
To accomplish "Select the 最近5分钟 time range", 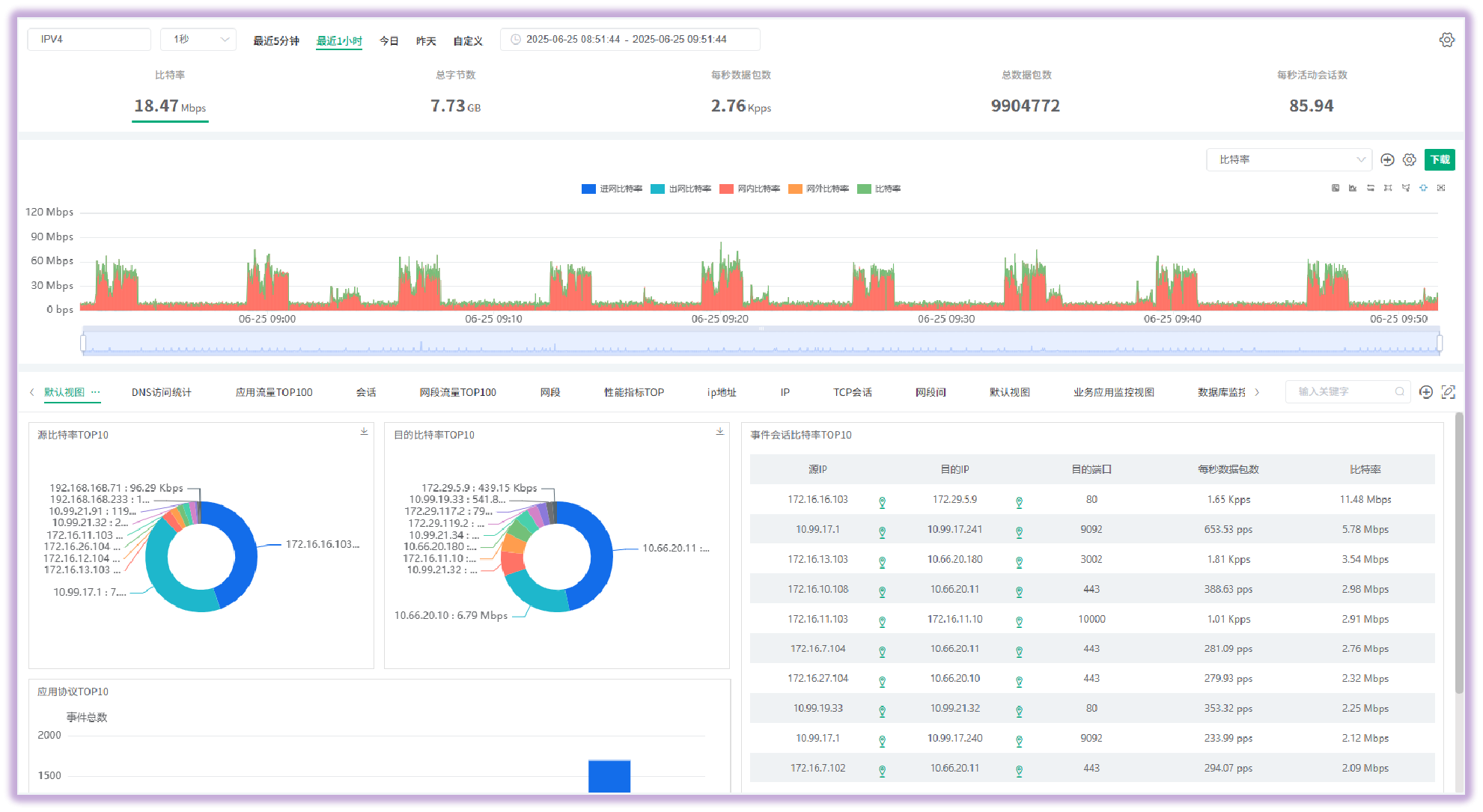I will [x=276, y=40].
